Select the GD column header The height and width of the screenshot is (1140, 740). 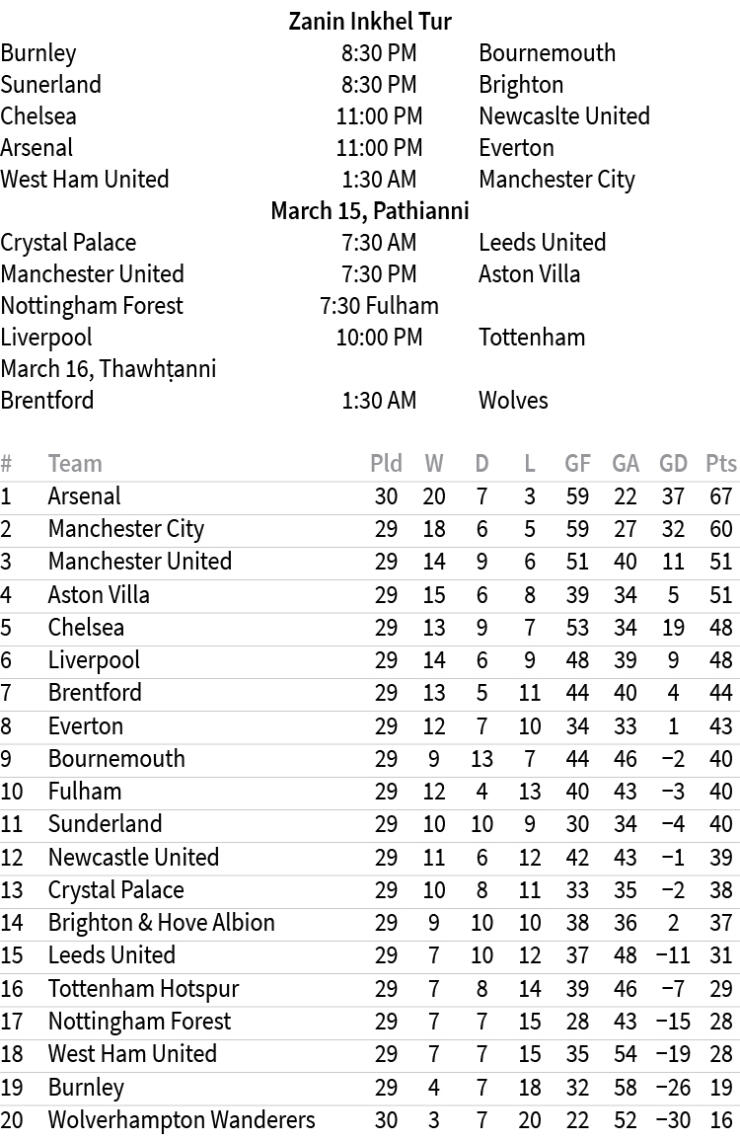(x=672, y=464)
